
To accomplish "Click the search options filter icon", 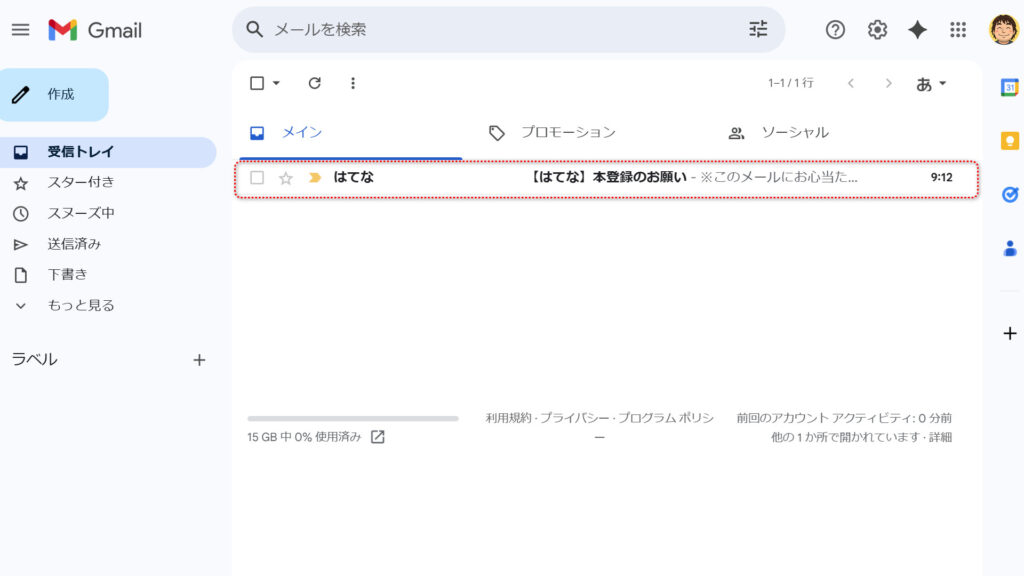I will coord(758,30).
